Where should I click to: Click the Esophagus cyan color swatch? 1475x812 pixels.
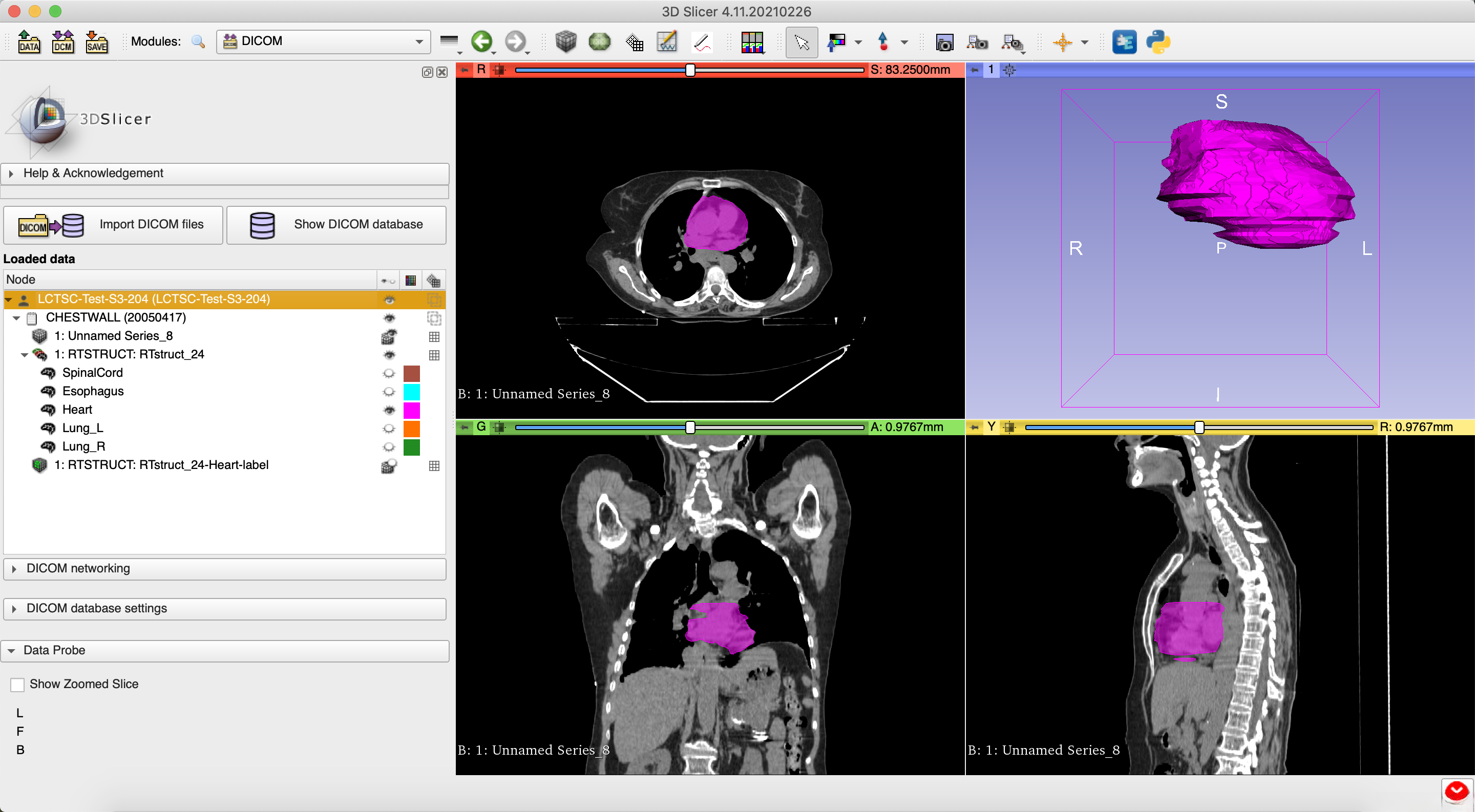[411, 391]
